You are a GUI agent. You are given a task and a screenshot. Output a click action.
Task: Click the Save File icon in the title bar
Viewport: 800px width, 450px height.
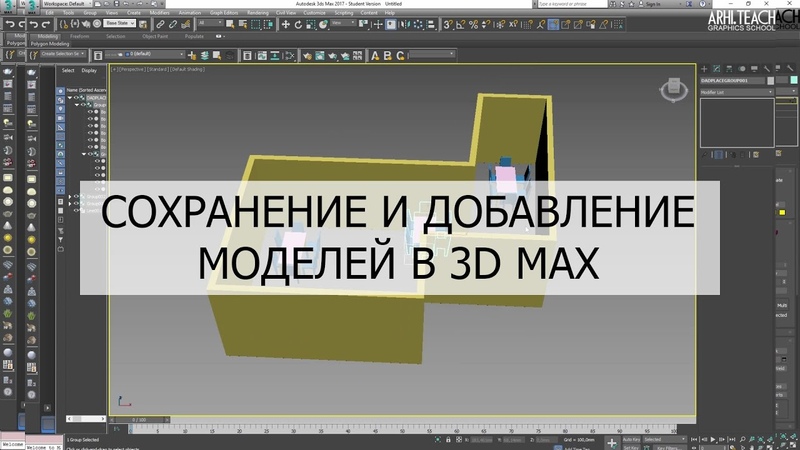pos(116,4)
